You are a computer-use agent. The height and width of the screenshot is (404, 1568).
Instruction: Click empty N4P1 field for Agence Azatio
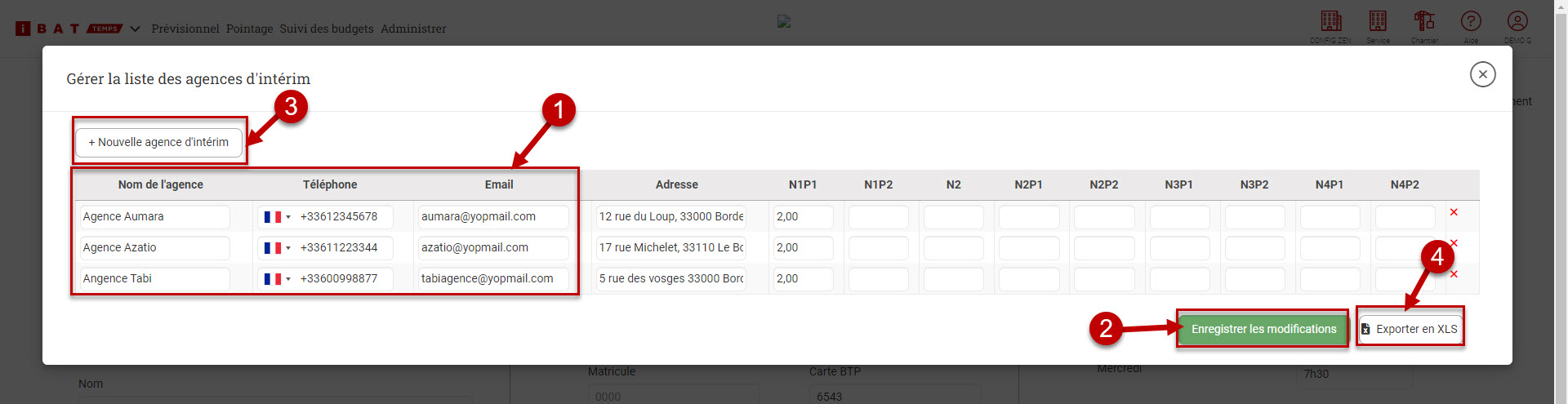tap(1330, 248)
